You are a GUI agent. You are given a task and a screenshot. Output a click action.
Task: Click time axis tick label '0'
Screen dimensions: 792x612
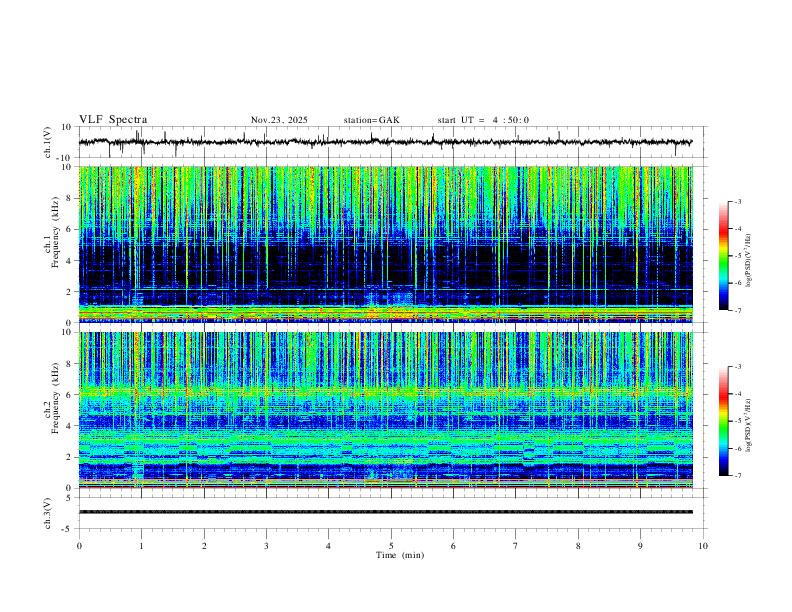coord(79,546)
